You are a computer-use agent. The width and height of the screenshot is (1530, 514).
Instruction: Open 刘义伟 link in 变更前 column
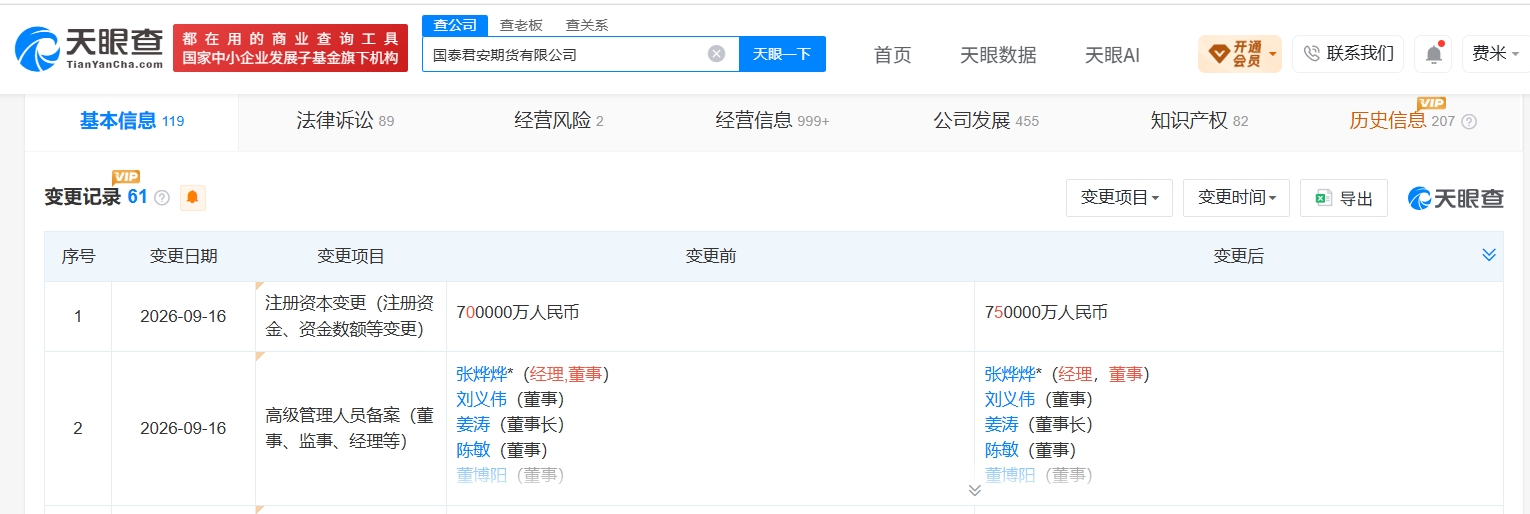click(x=482, y=399)
